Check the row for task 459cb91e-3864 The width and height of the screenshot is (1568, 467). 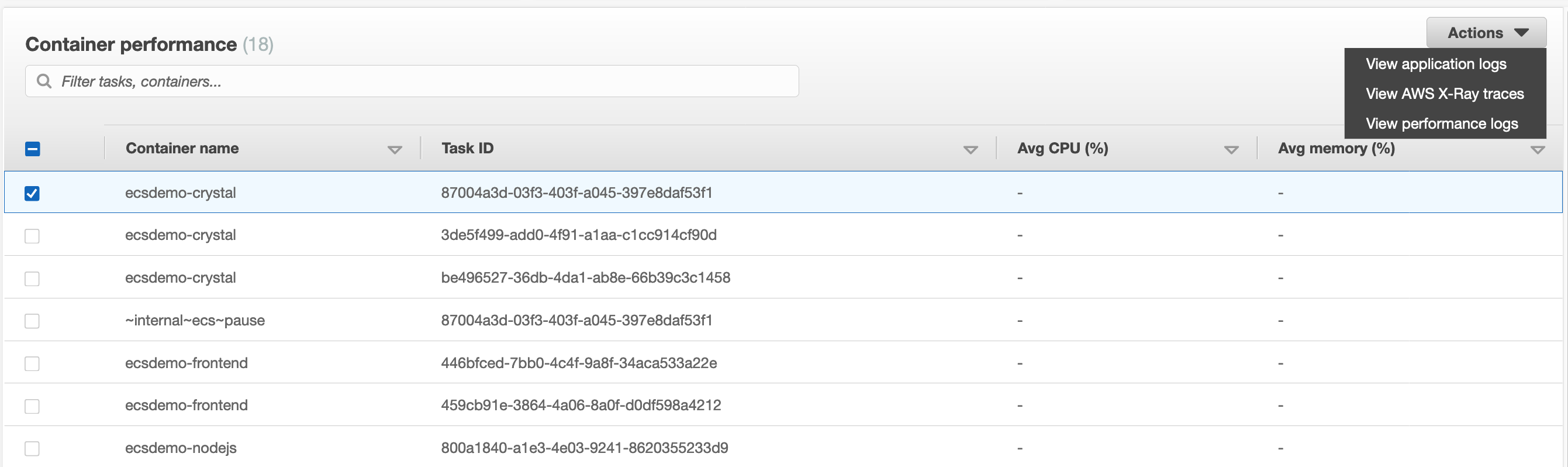(x=32, y=406)
